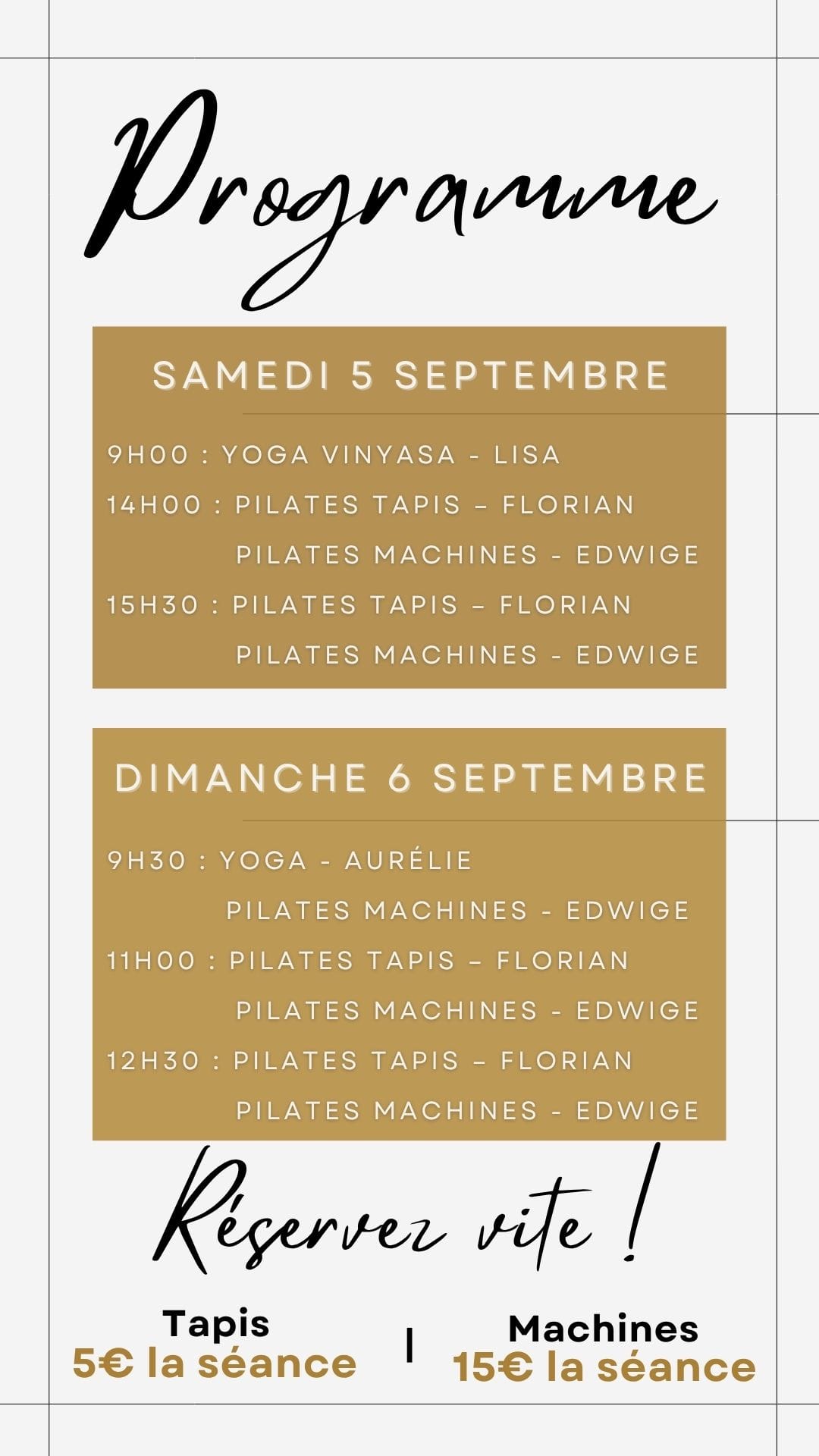Click the 15€ la séance text

coord(604,1368)
